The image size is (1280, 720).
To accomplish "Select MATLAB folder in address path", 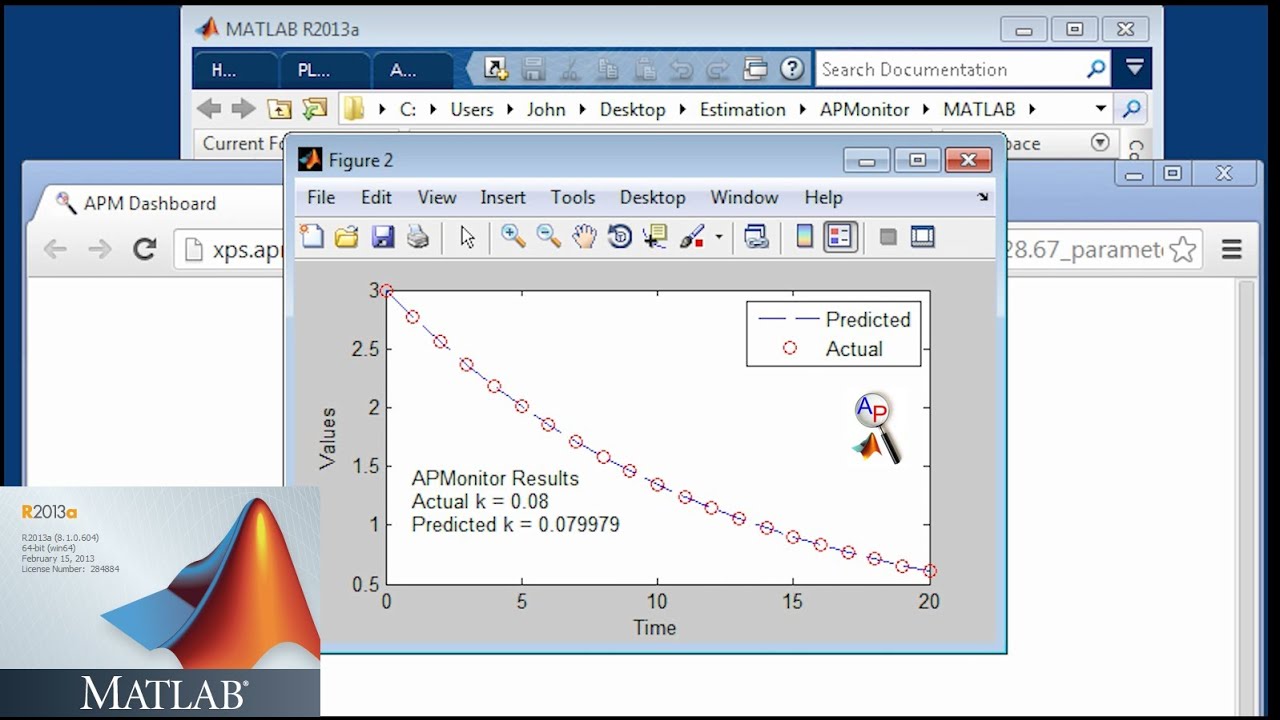I will 979,109.
